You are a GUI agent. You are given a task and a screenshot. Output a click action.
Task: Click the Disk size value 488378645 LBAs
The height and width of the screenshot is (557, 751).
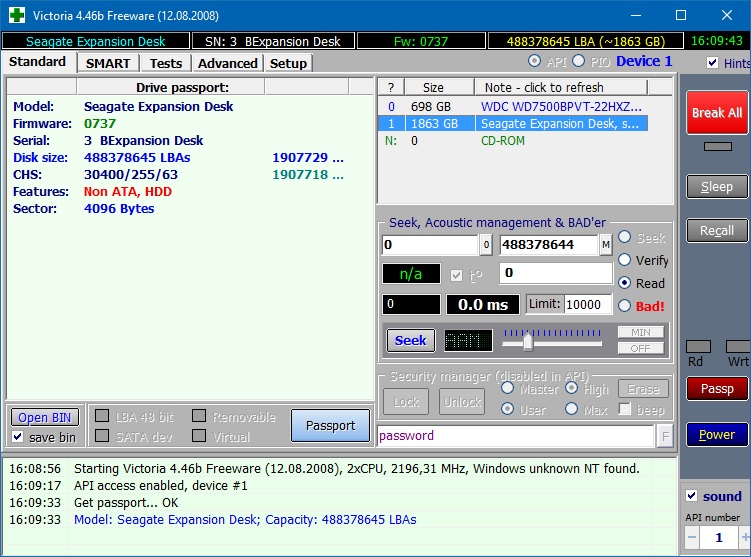pyautogui.click(x=137, y=158)
